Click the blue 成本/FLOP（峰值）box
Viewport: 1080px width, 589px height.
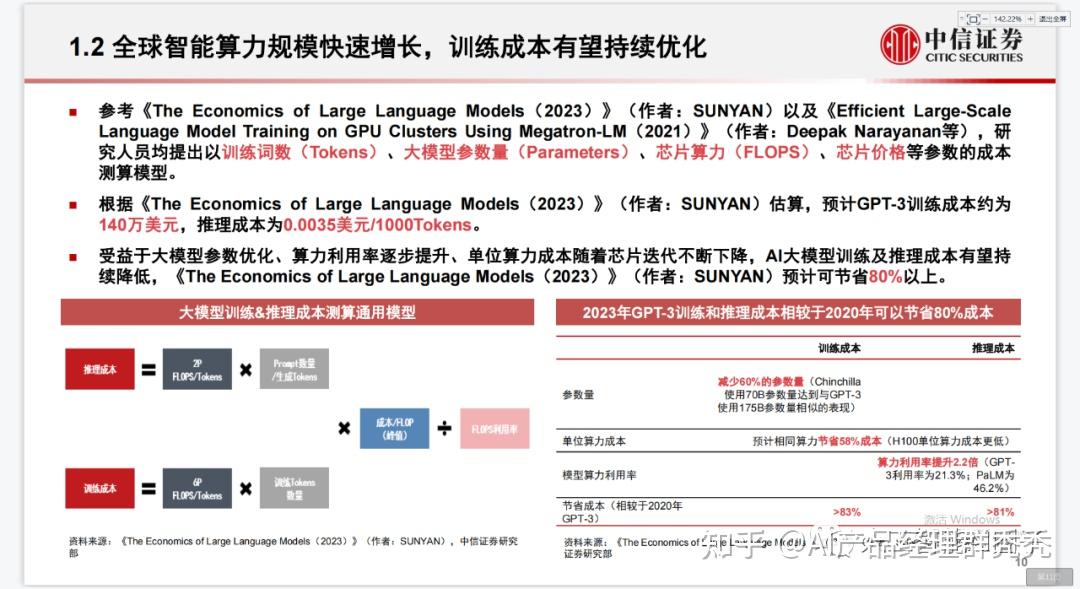pos(393,428)
